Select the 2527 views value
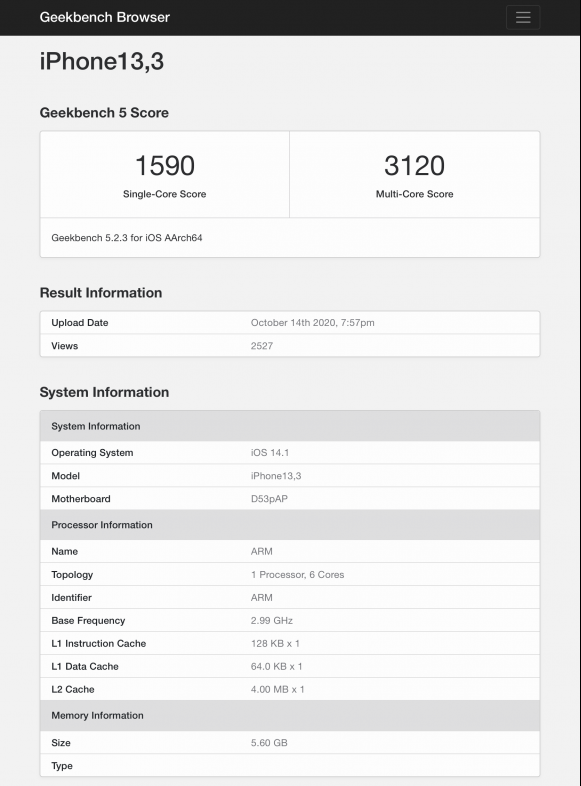581x786 pixels. pos(262,346)
